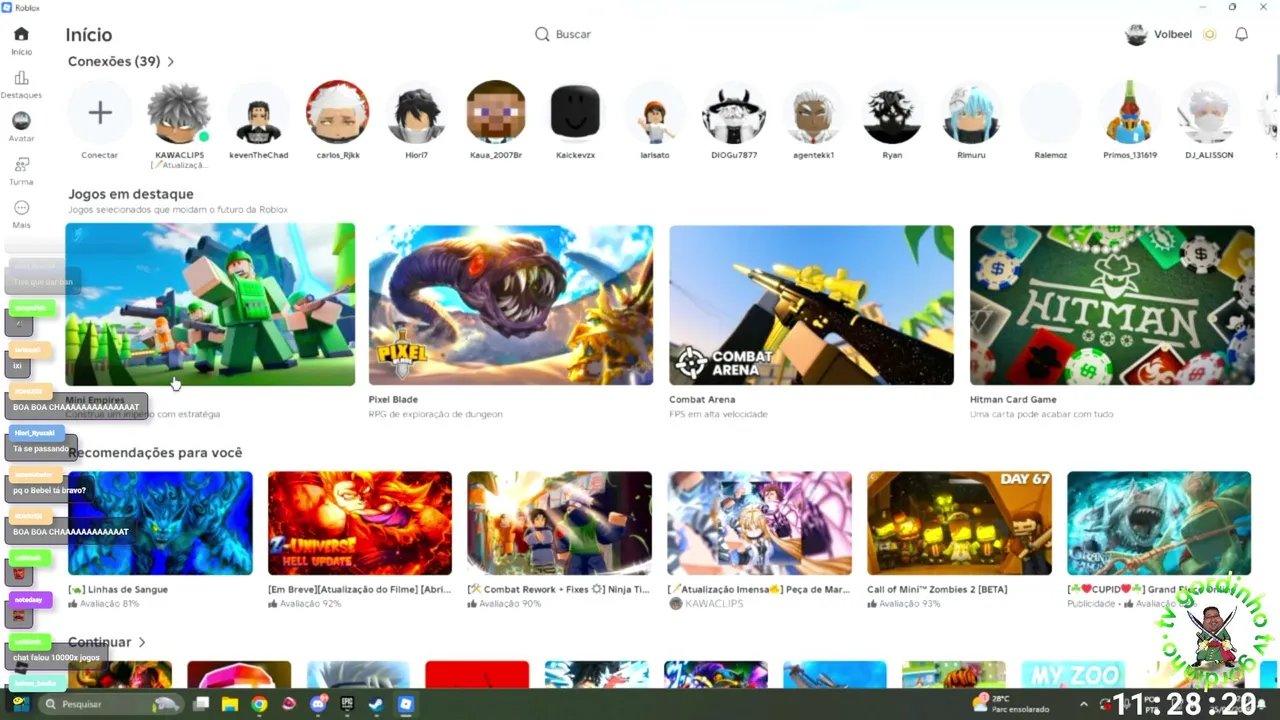The height and width of the screenshot is (720, 1280).
Task: Open the Mais menu in the sidebar
Action: click(21, 214)
